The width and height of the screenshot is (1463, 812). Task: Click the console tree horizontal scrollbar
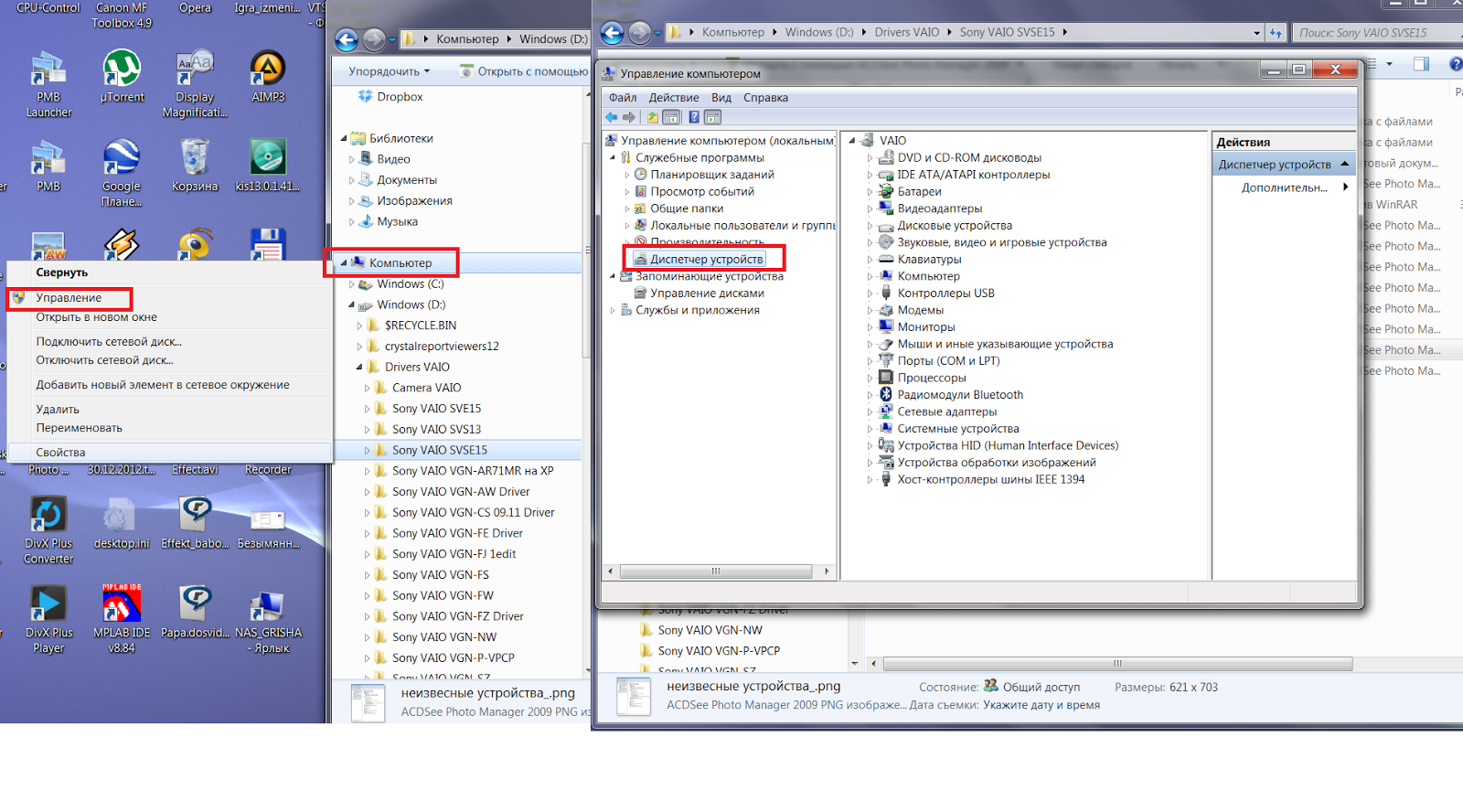716,572
